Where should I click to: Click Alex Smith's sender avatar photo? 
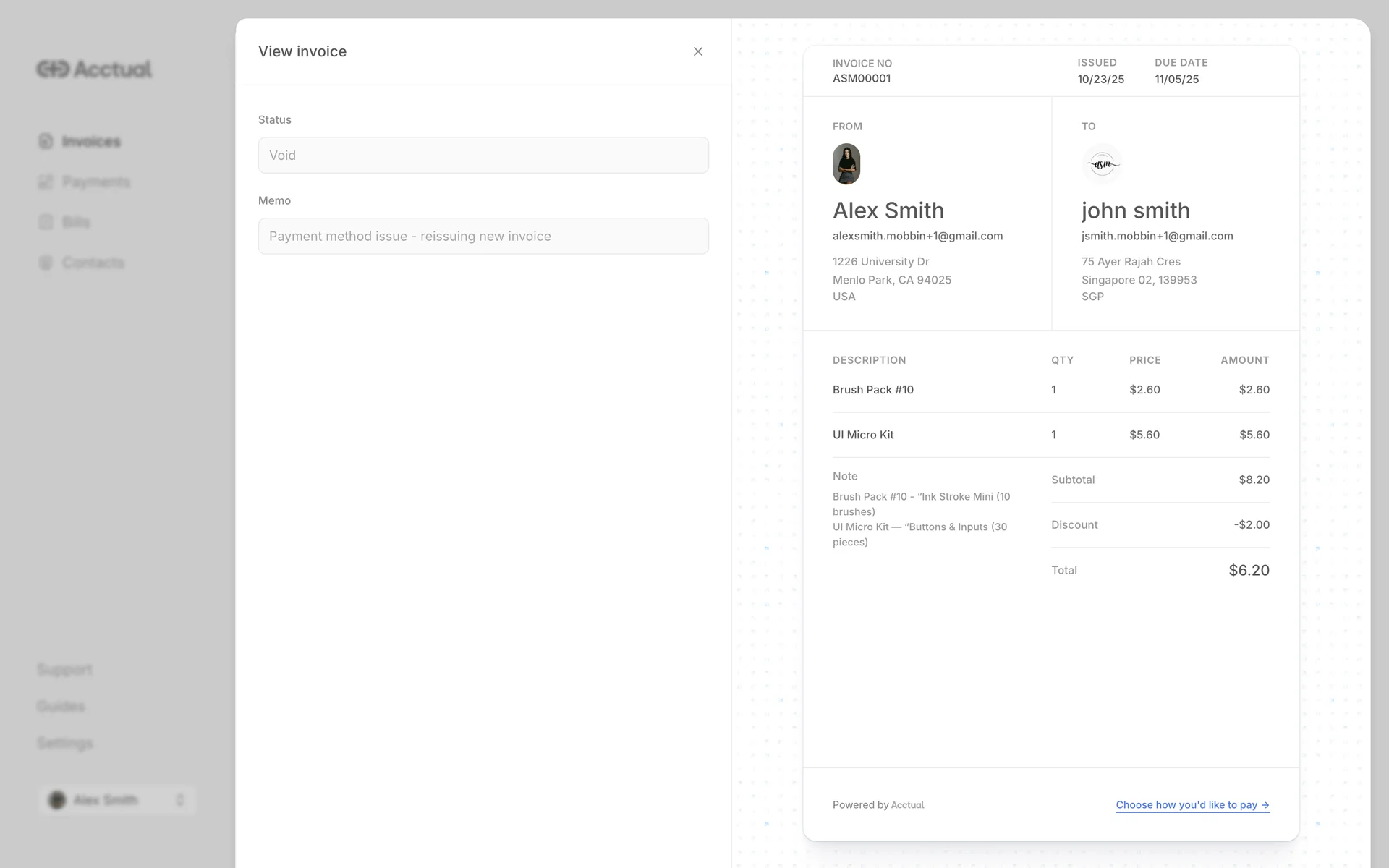(x=846, y=163)
